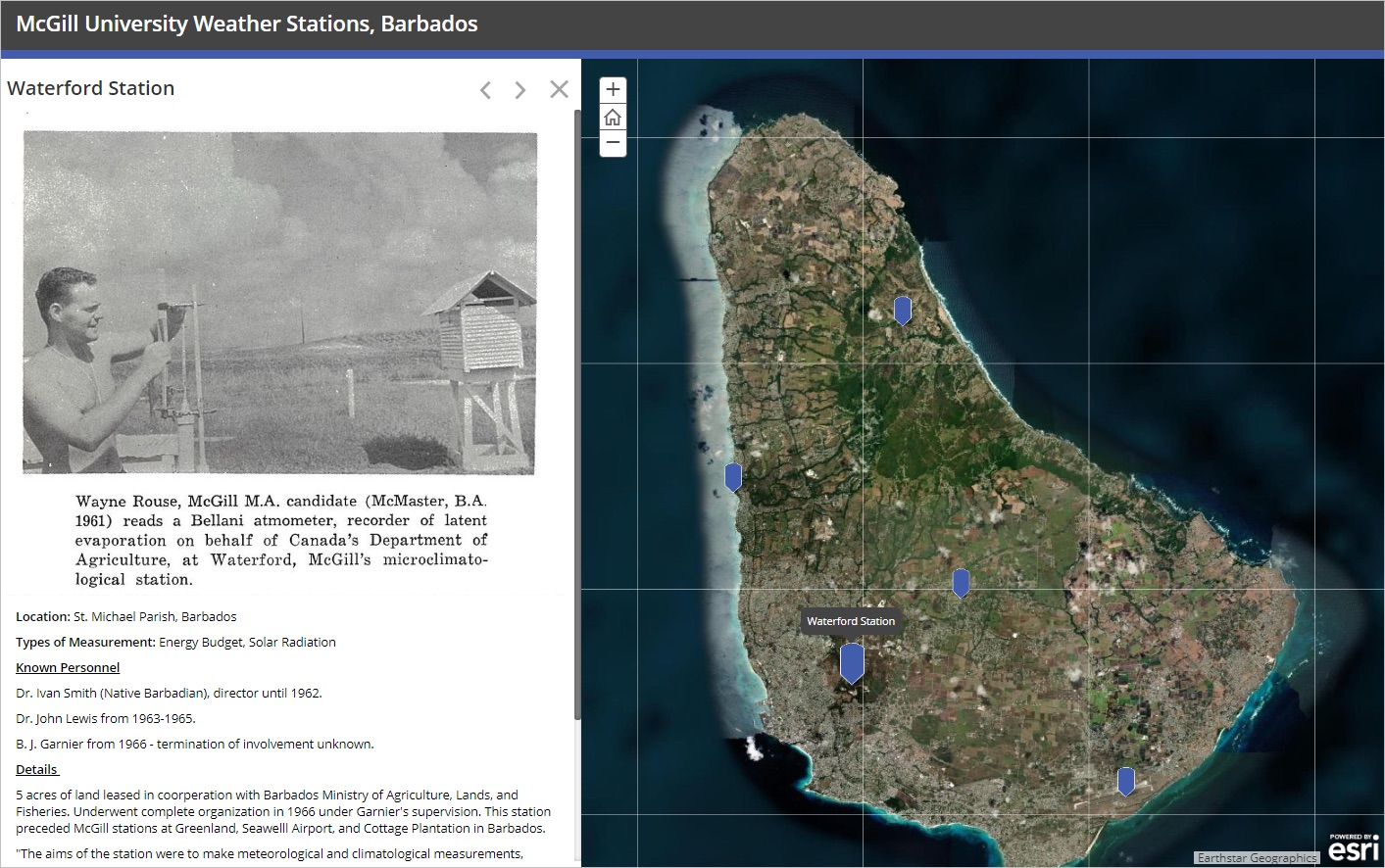Image resolution: width=1385 pixels, height=868 pixels.
Task: Close the Waterford Station info panel
Action: (x=559, y=89)
